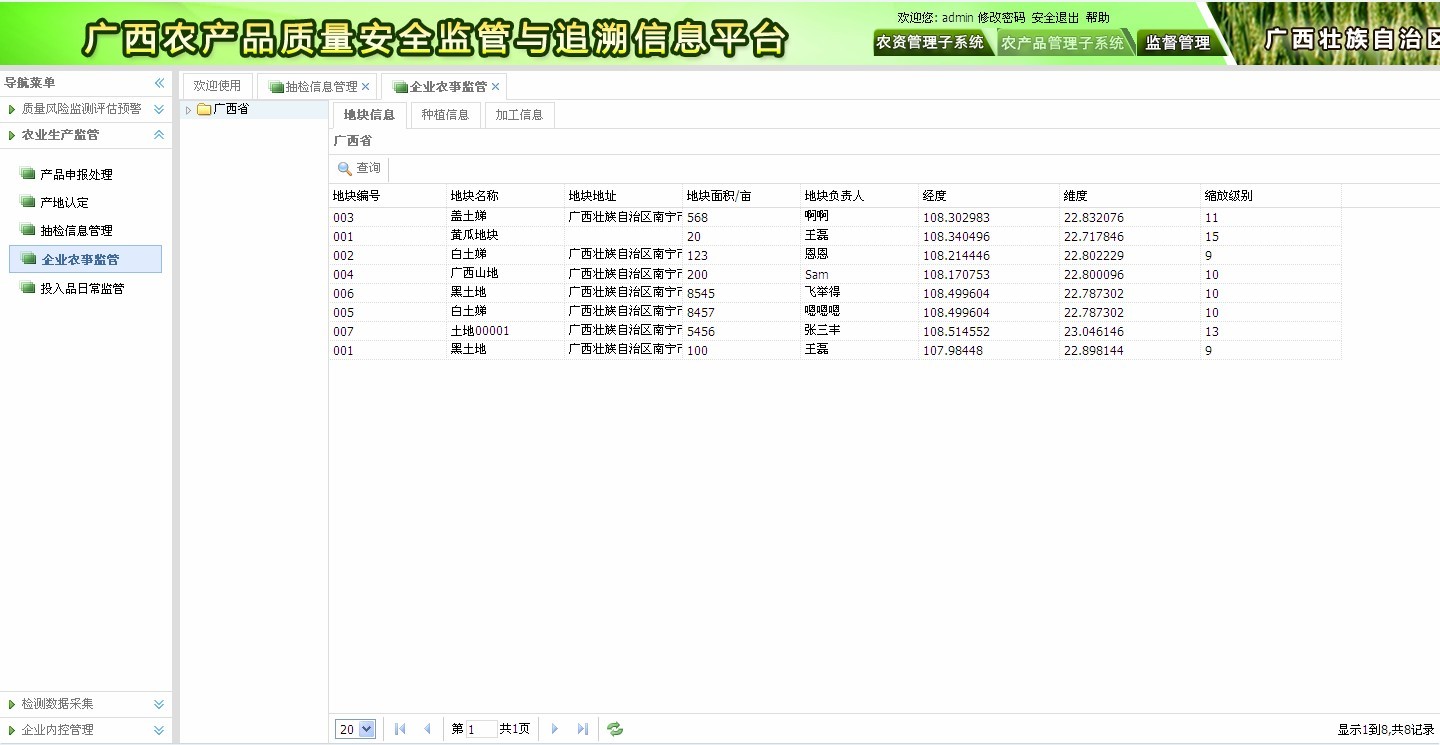Viewport: 1440px width, 745px height.
Task: Click the 广西省 folder icon
Action: [x=204, y=110]
